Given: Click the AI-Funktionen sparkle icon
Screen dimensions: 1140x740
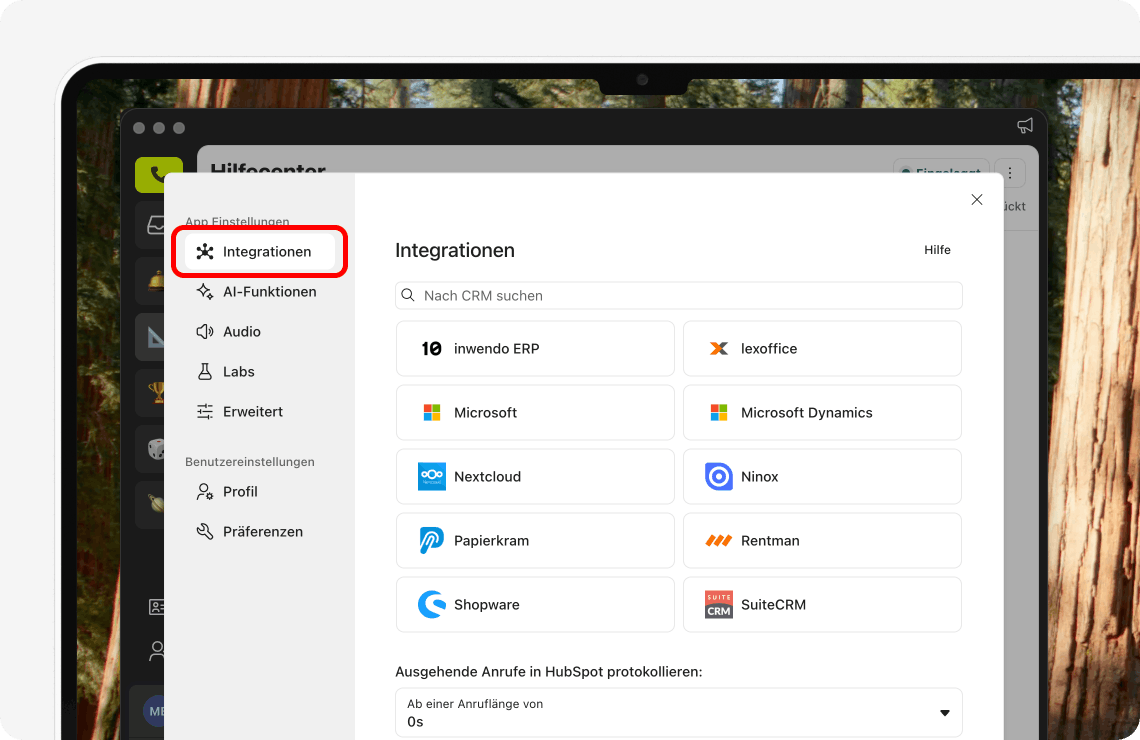Looking at the screenshot, I should click(x=206, y=291).
